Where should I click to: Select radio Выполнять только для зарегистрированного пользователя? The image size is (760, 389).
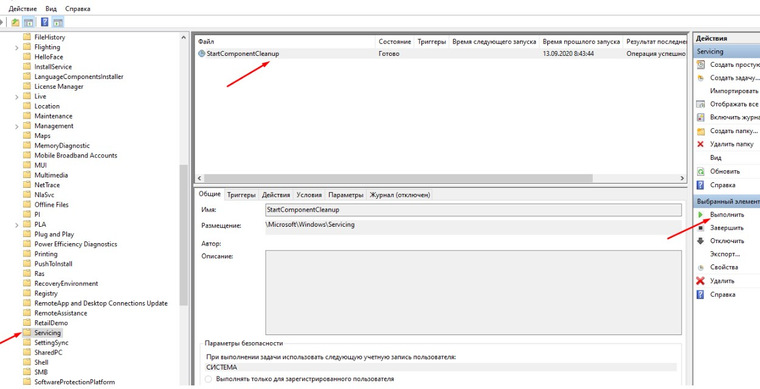pyautogui.click(x=208, y=379)
